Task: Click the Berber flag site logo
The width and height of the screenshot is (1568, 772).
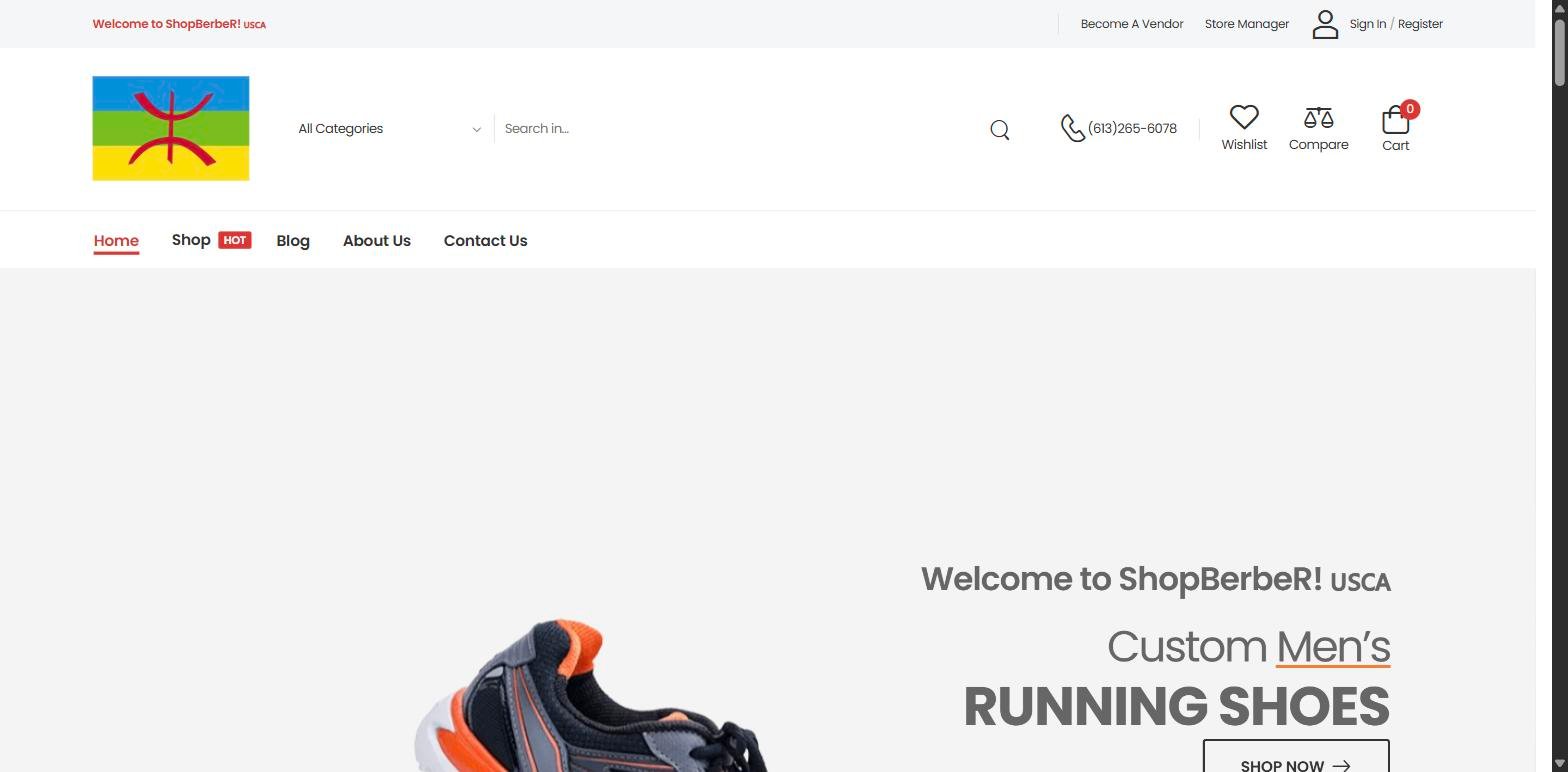Action: point(171,128)
